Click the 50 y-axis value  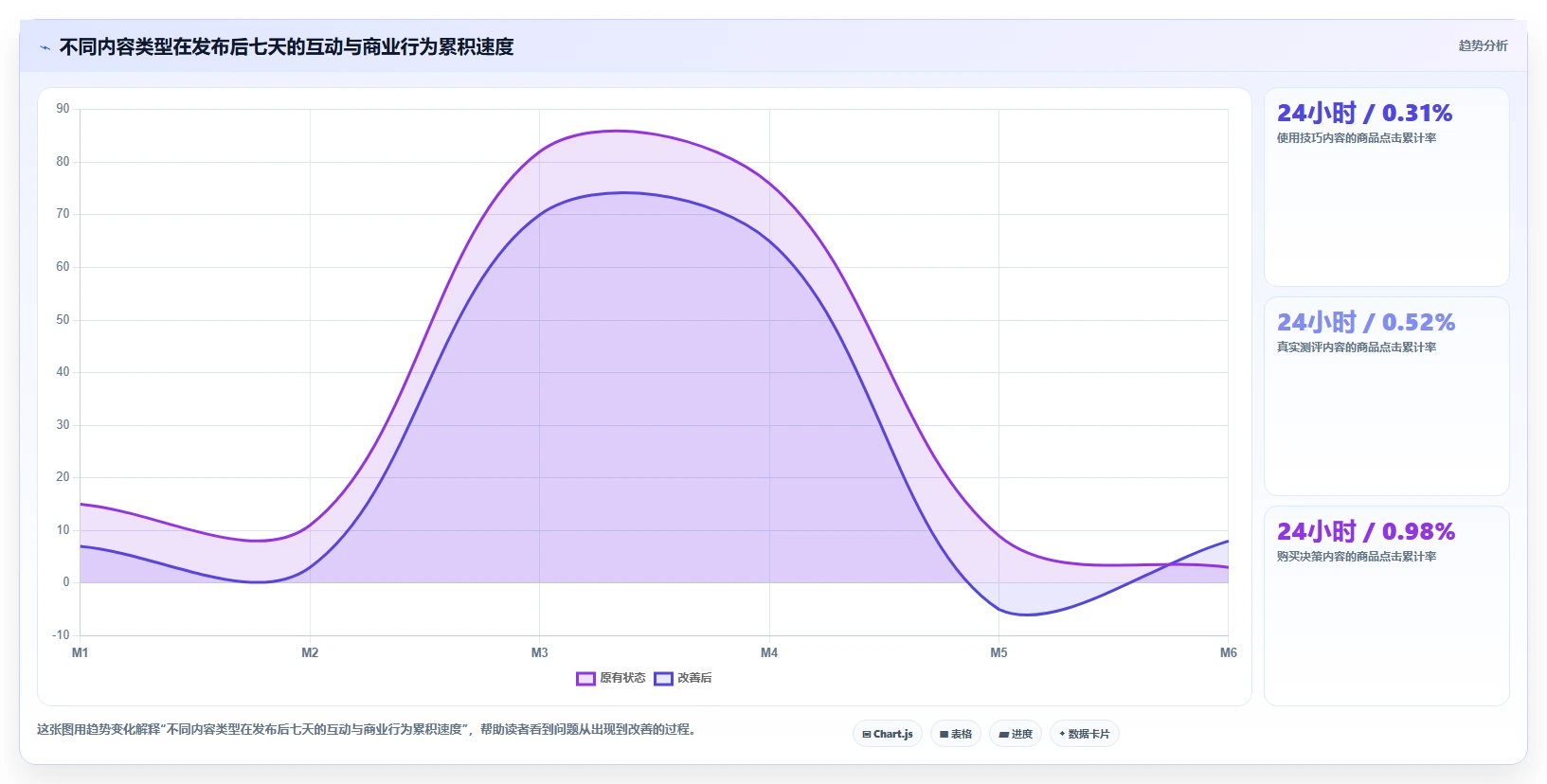(63, 320)
